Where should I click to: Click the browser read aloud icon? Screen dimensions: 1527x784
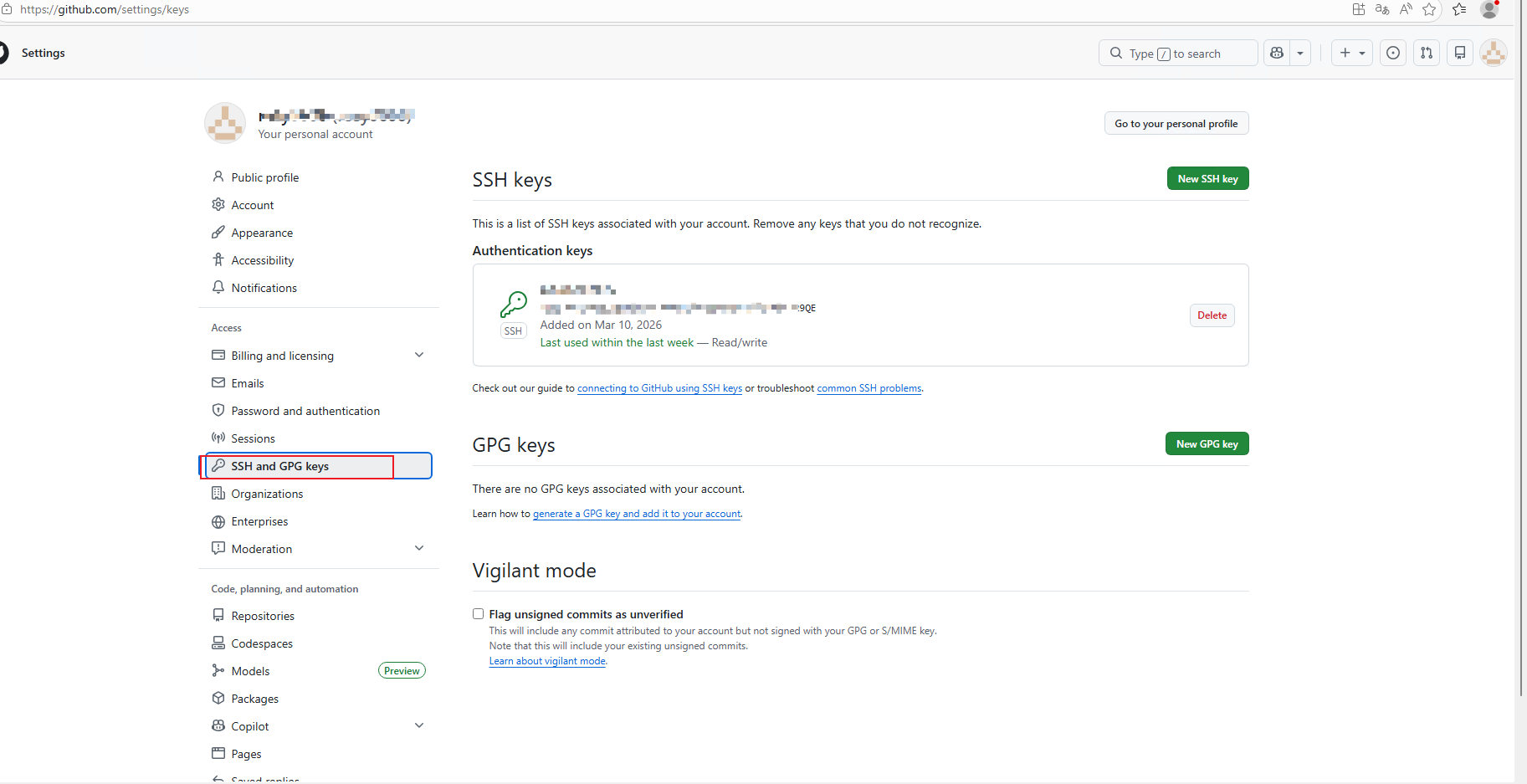[1406, 9]
